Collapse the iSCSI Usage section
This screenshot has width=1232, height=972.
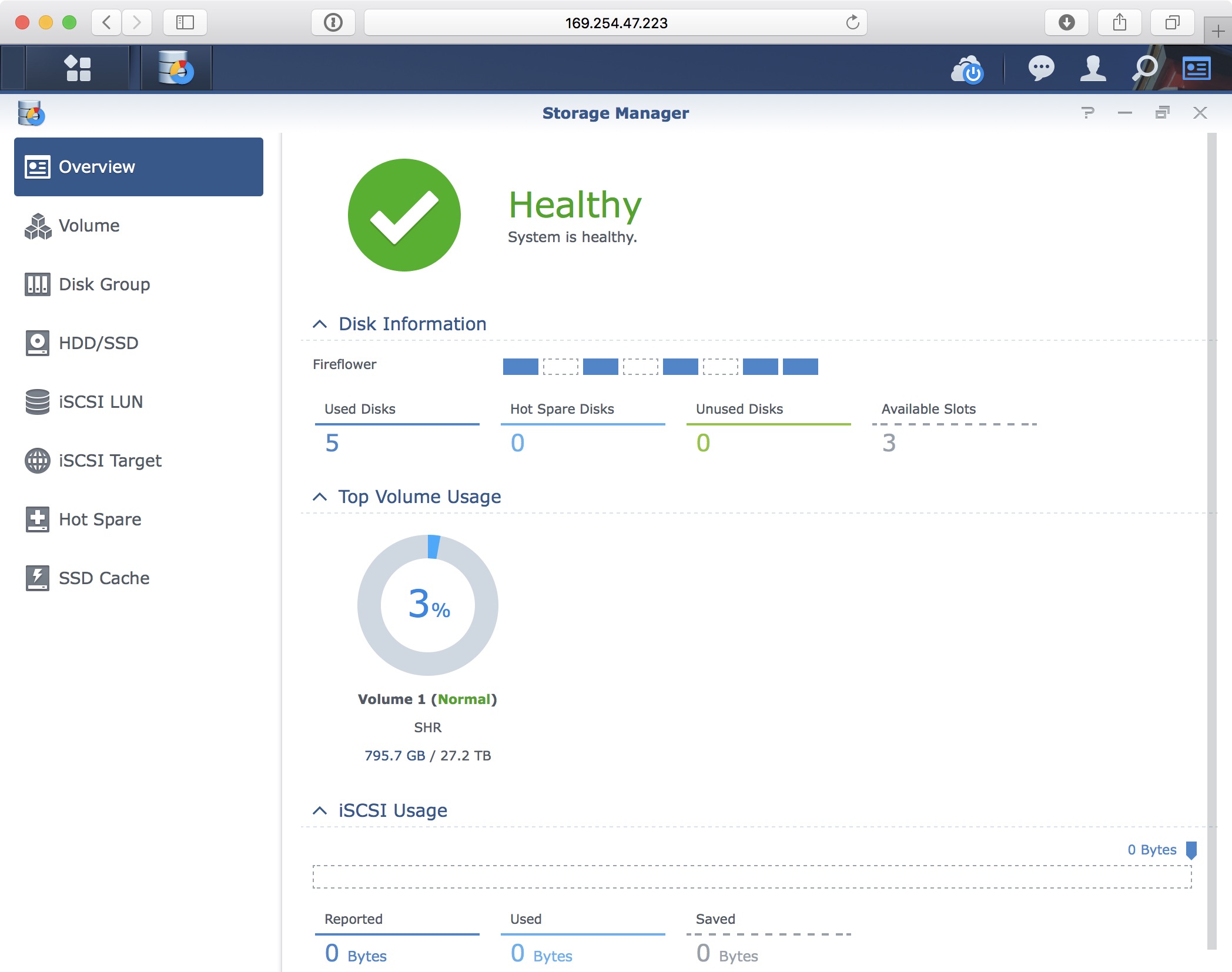pyautogui.click(x=320, y=810)
